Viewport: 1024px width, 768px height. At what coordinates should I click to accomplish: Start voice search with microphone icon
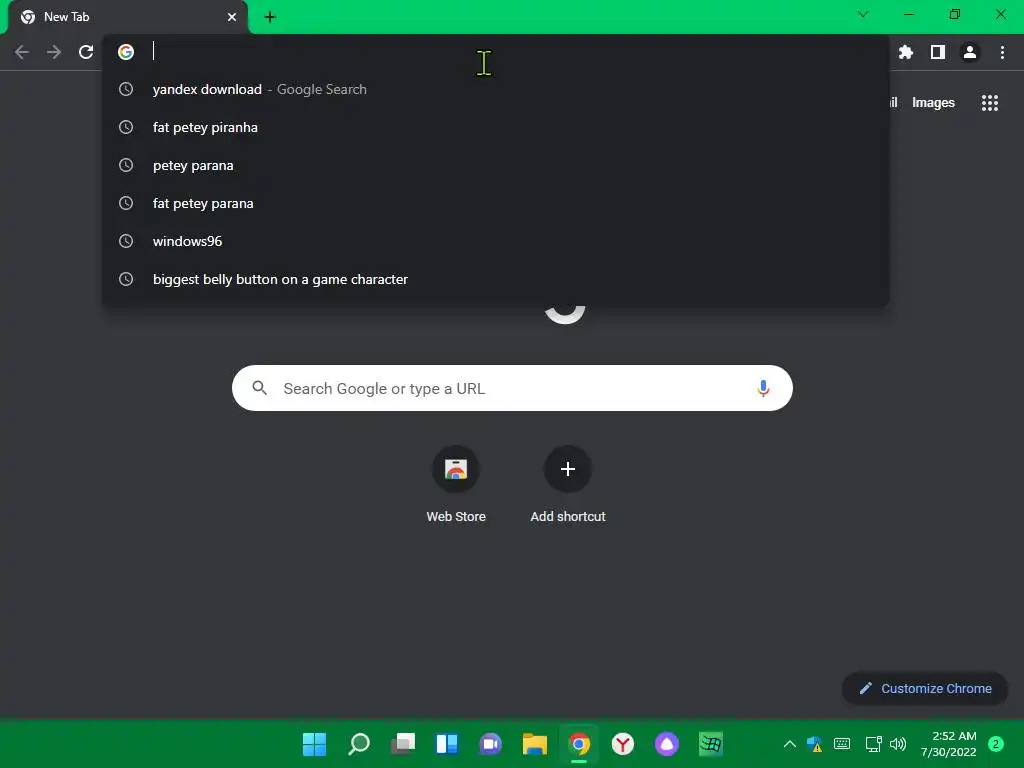[763, 389]
